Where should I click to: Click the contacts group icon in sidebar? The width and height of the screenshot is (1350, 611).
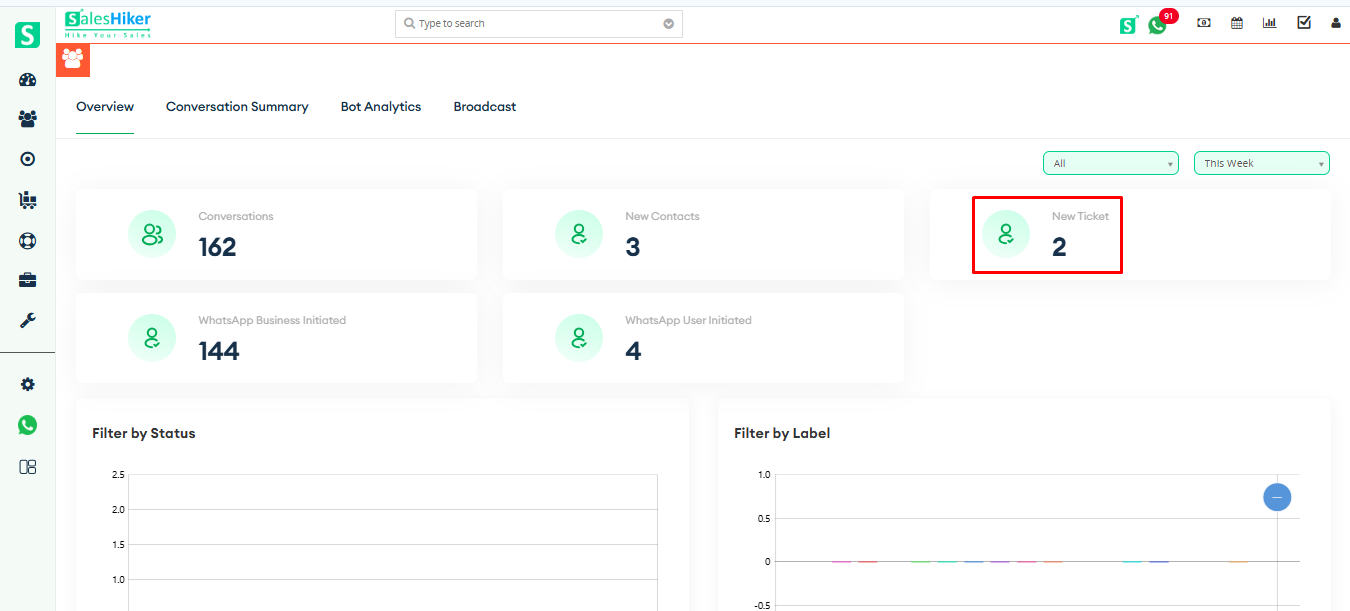click(27, 119)
